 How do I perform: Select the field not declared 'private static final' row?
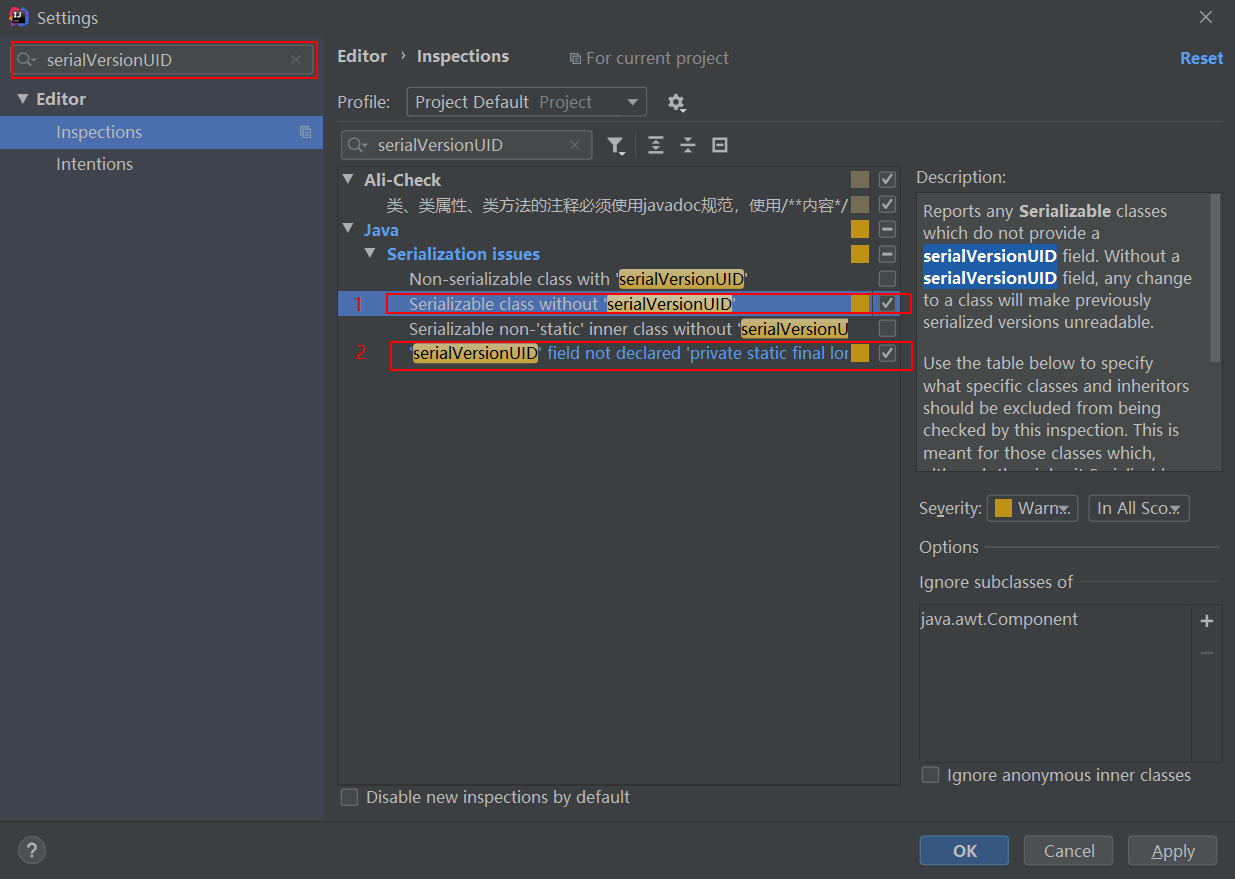click(619, 353)
